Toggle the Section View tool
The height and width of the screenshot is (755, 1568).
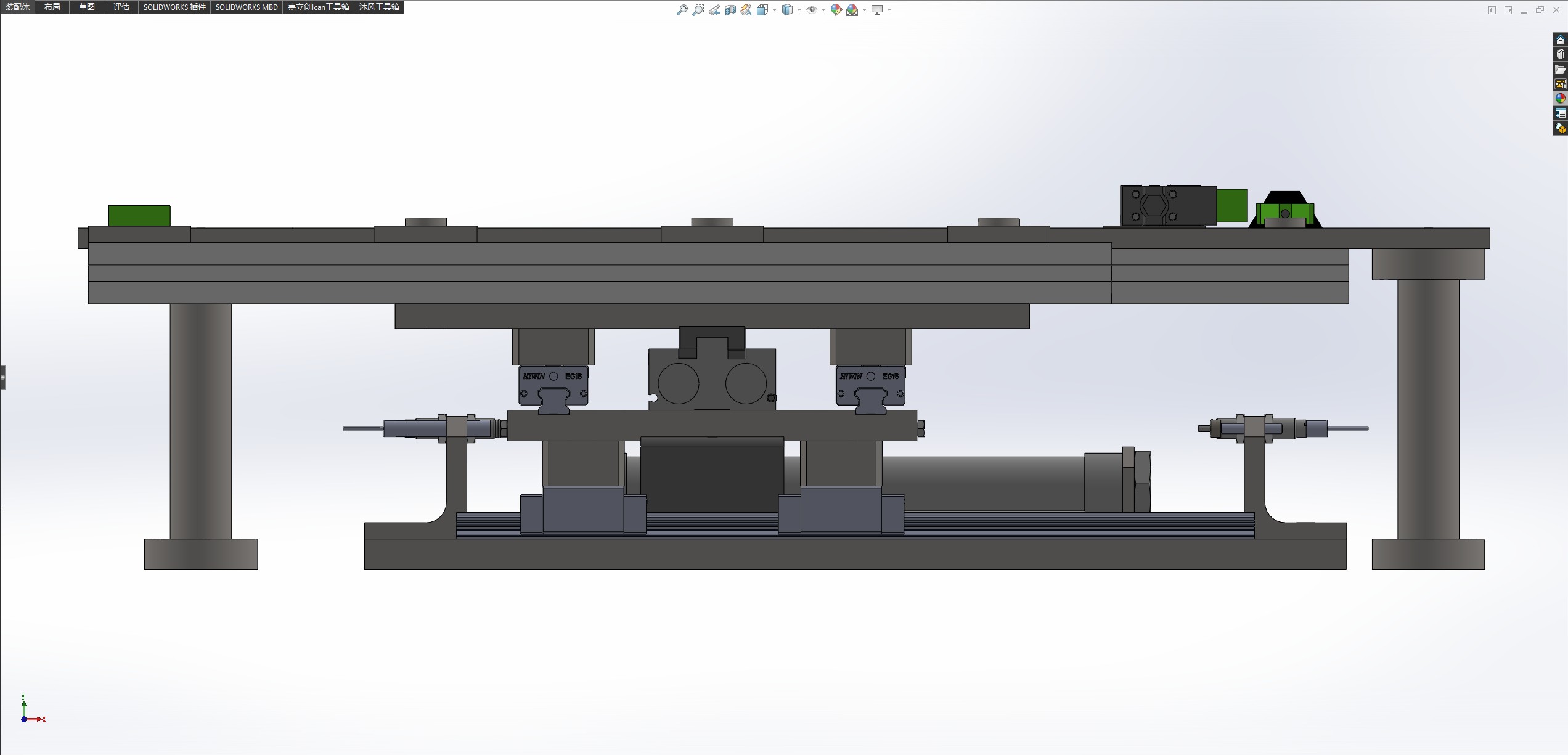(x=730, y=10)
